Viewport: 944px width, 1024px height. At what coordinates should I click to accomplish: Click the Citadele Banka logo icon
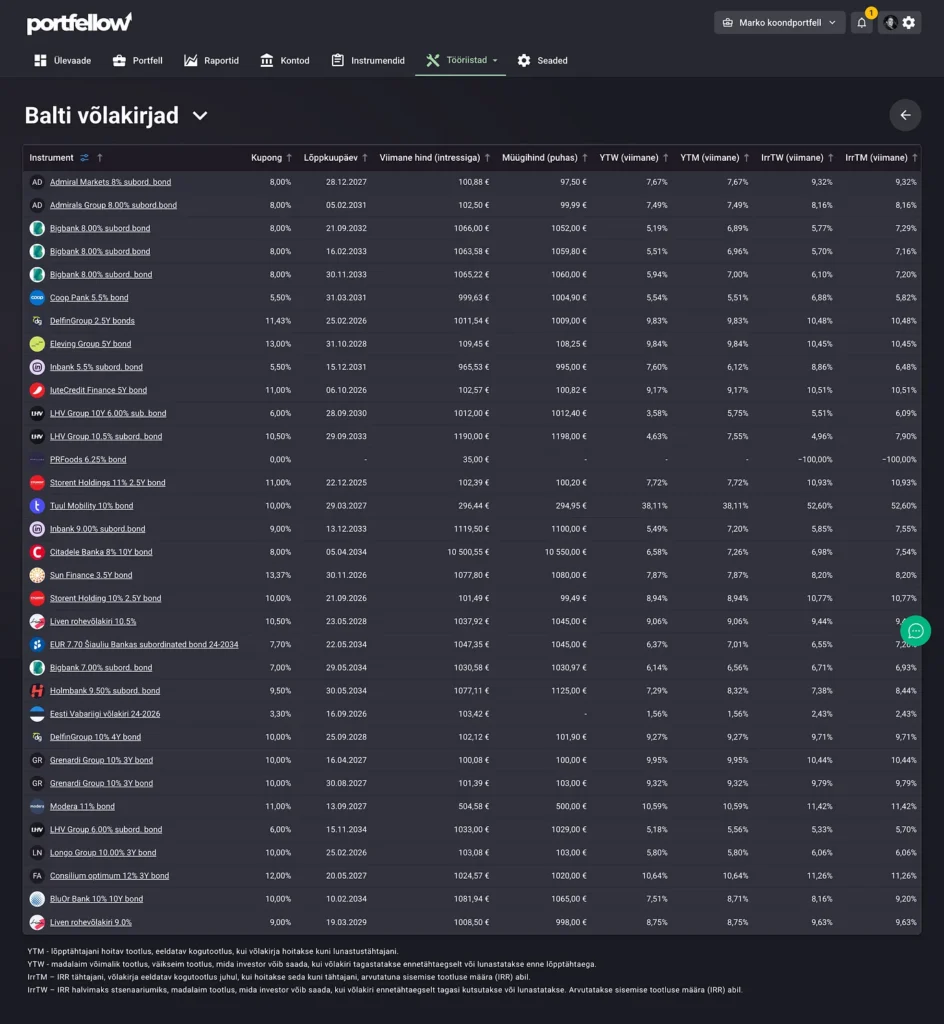tap(37, 552)
